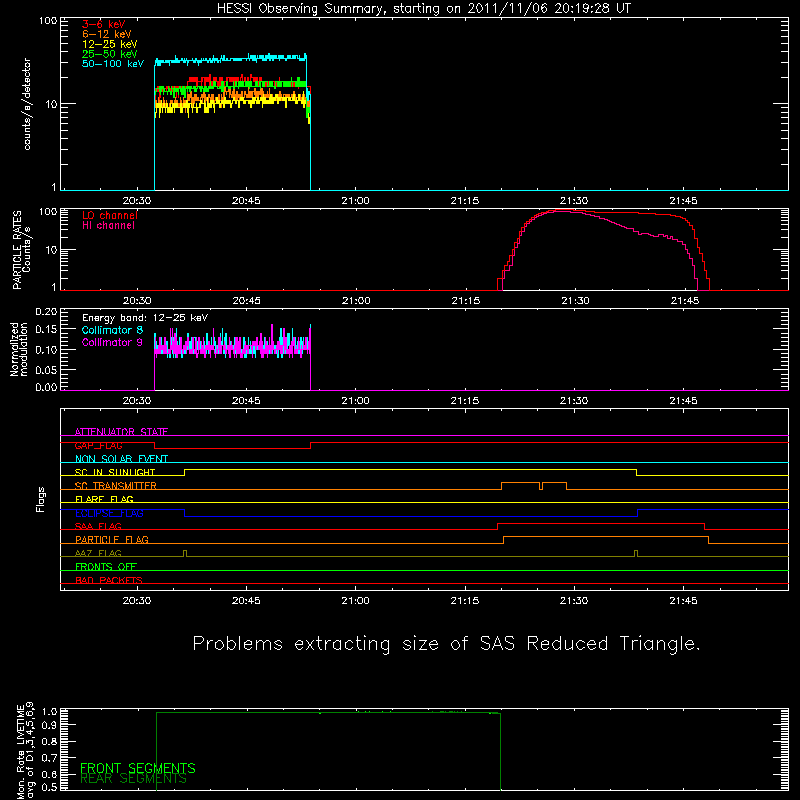Select the '6-12 keV' legend label

click(x=106, y=34)
